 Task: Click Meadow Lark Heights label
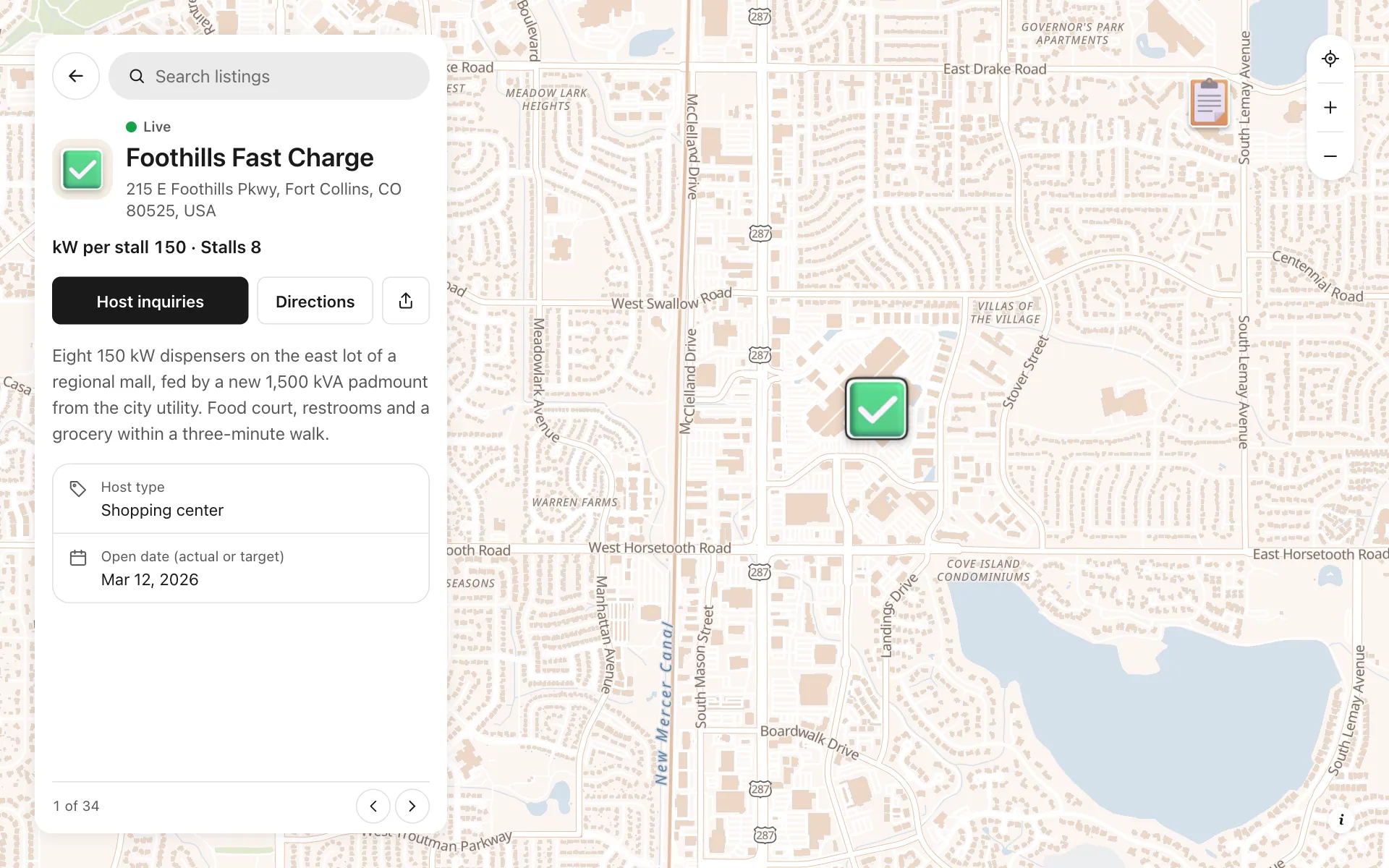pyautogui.click(x=546, y=99)
